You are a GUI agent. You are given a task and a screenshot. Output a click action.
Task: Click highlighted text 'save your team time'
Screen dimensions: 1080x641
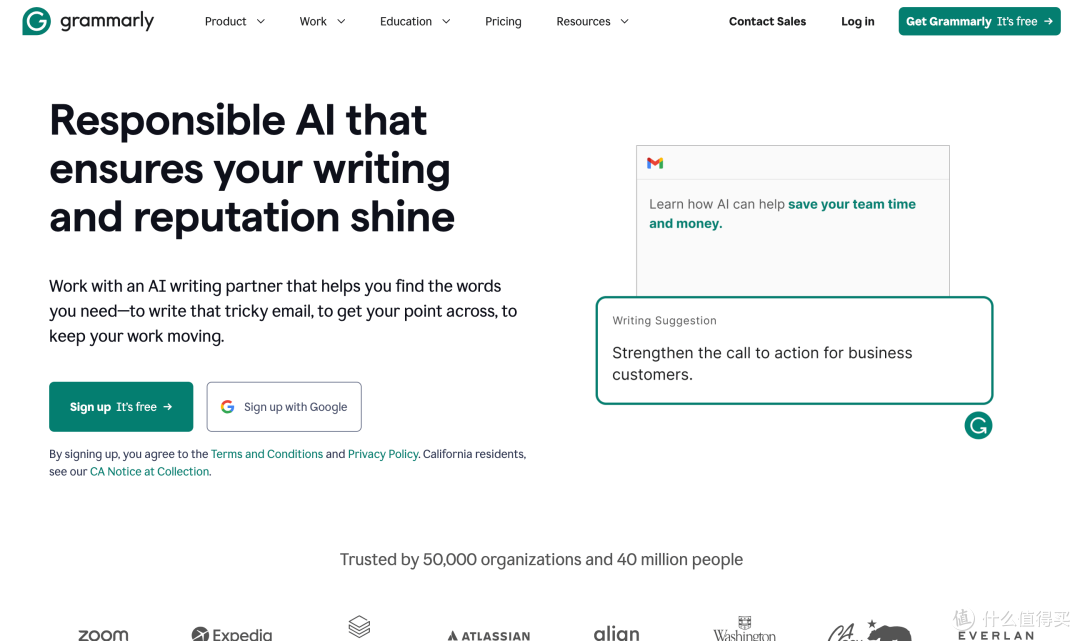click(852, 204)
